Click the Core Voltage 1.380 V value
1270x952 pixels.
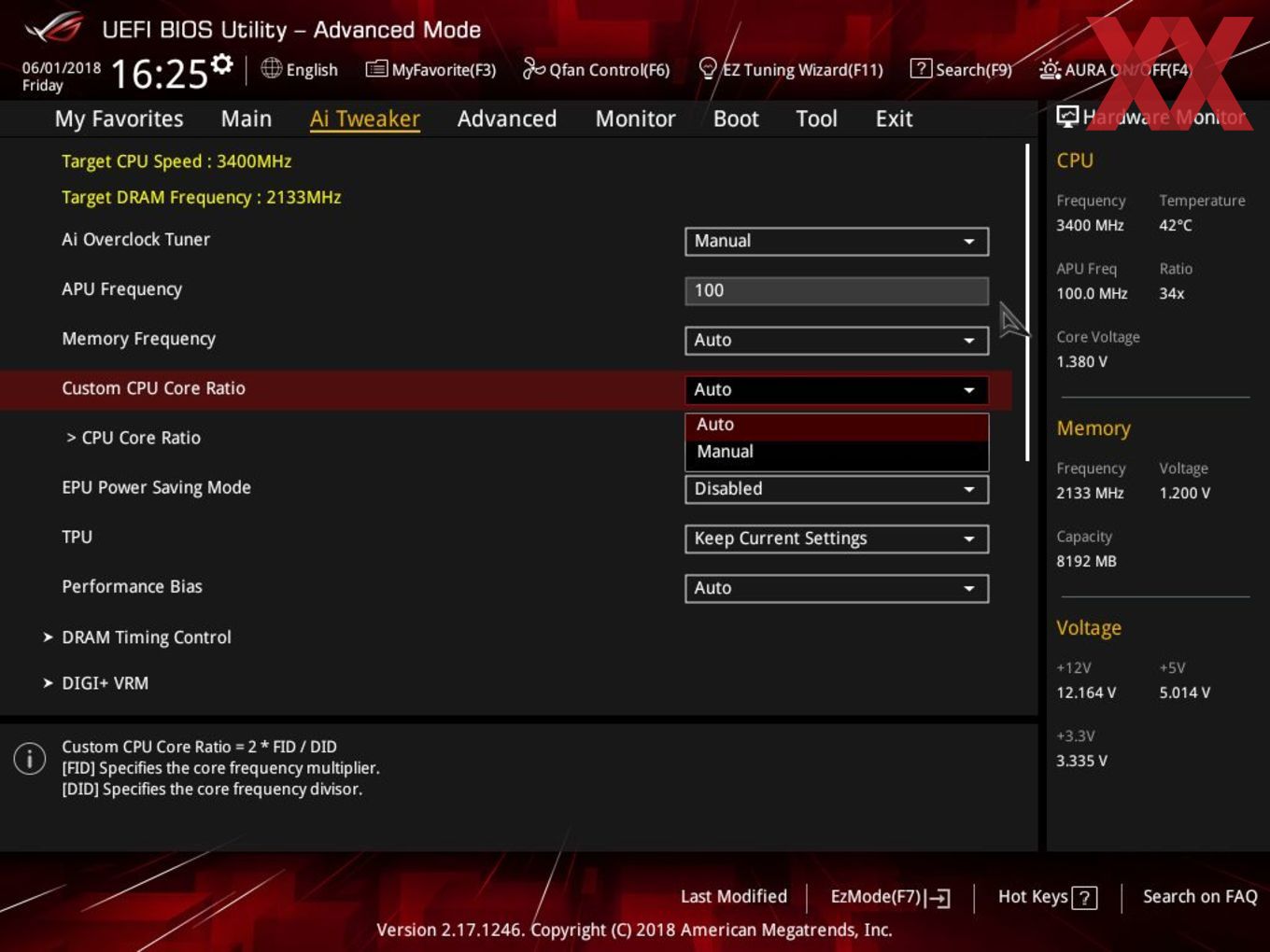pyautogui.click(x=1082, y=362)
